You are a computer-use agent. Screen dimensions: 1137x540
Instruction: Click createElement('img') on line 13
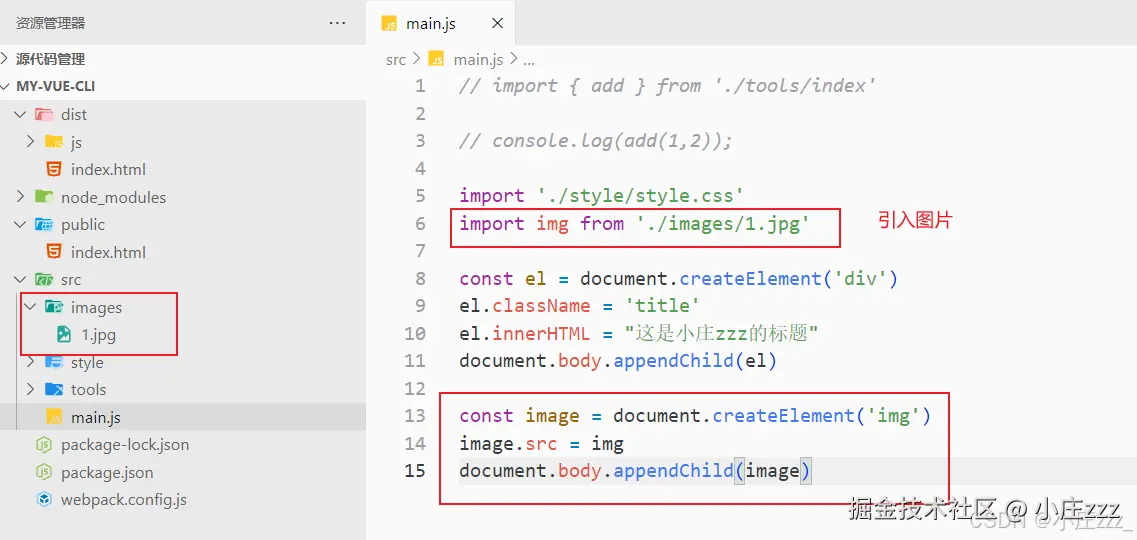[822, 416]
